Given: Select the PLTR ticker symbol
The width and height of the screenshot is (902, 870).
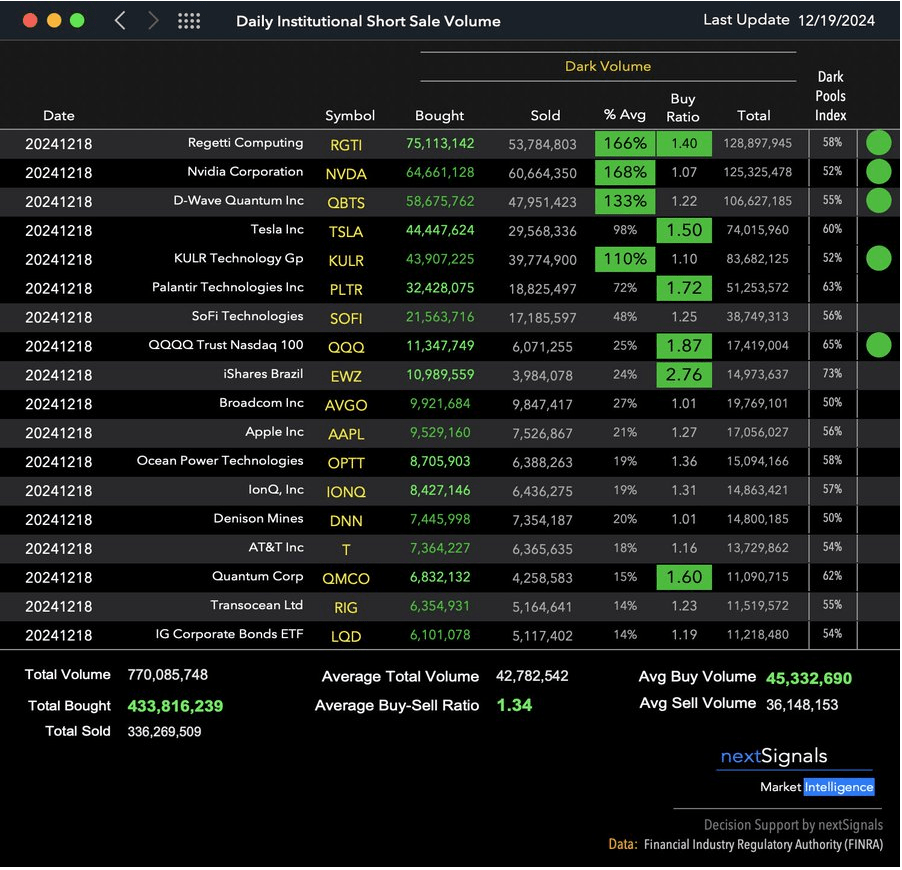Looking at the screenshot, I should point(347,289).
